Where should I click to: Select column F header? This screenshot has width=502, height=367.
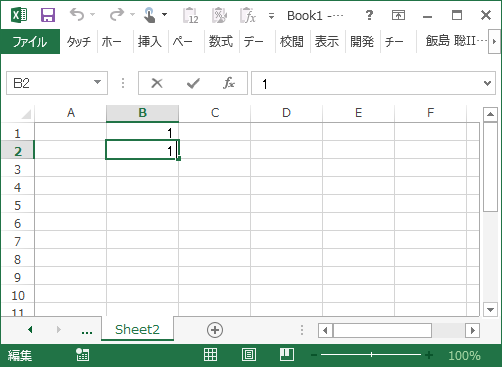click(431, 113)
